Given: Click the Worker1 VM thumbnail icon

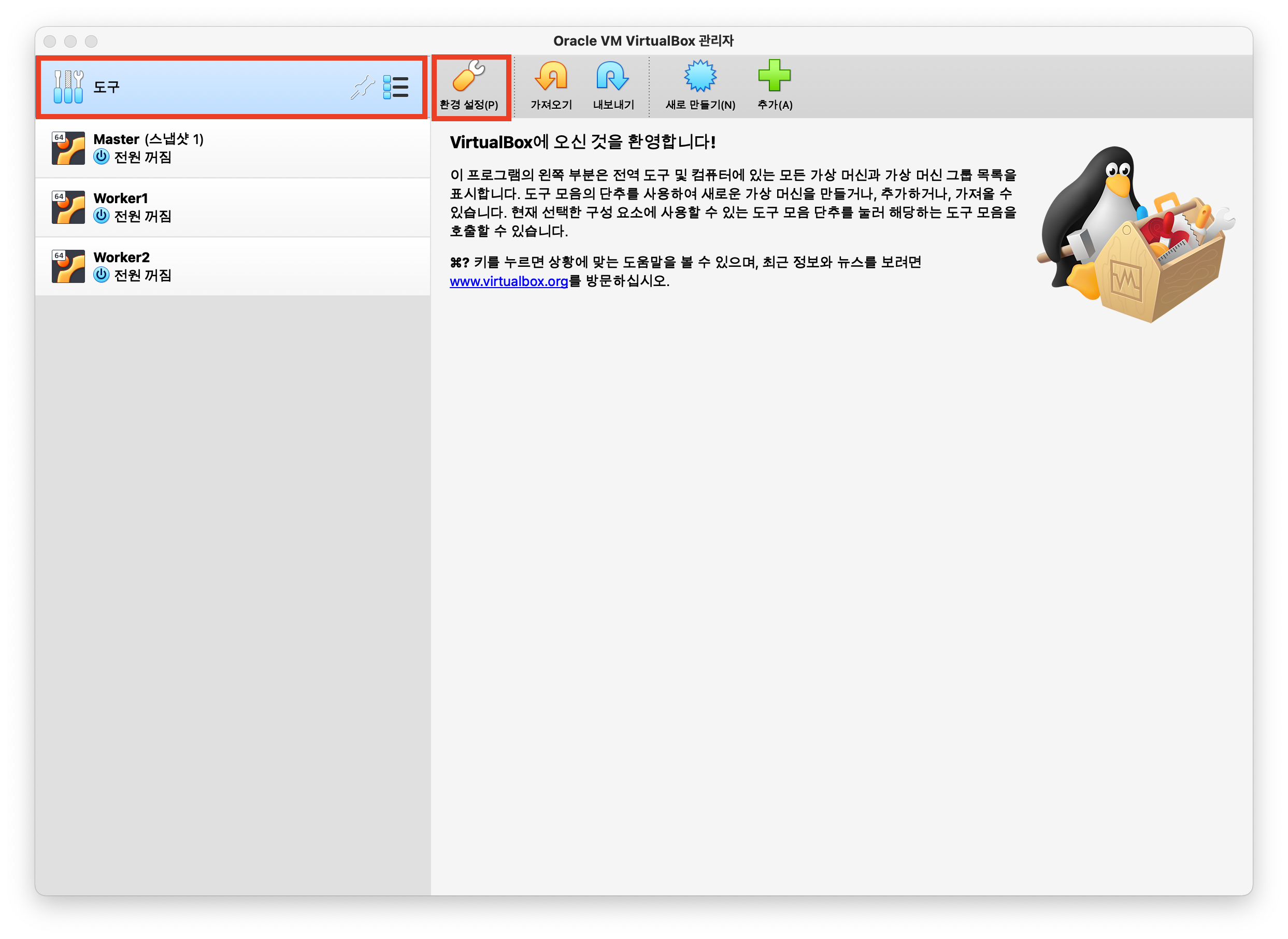Looking at the screenshot, I should click(68, 207).
